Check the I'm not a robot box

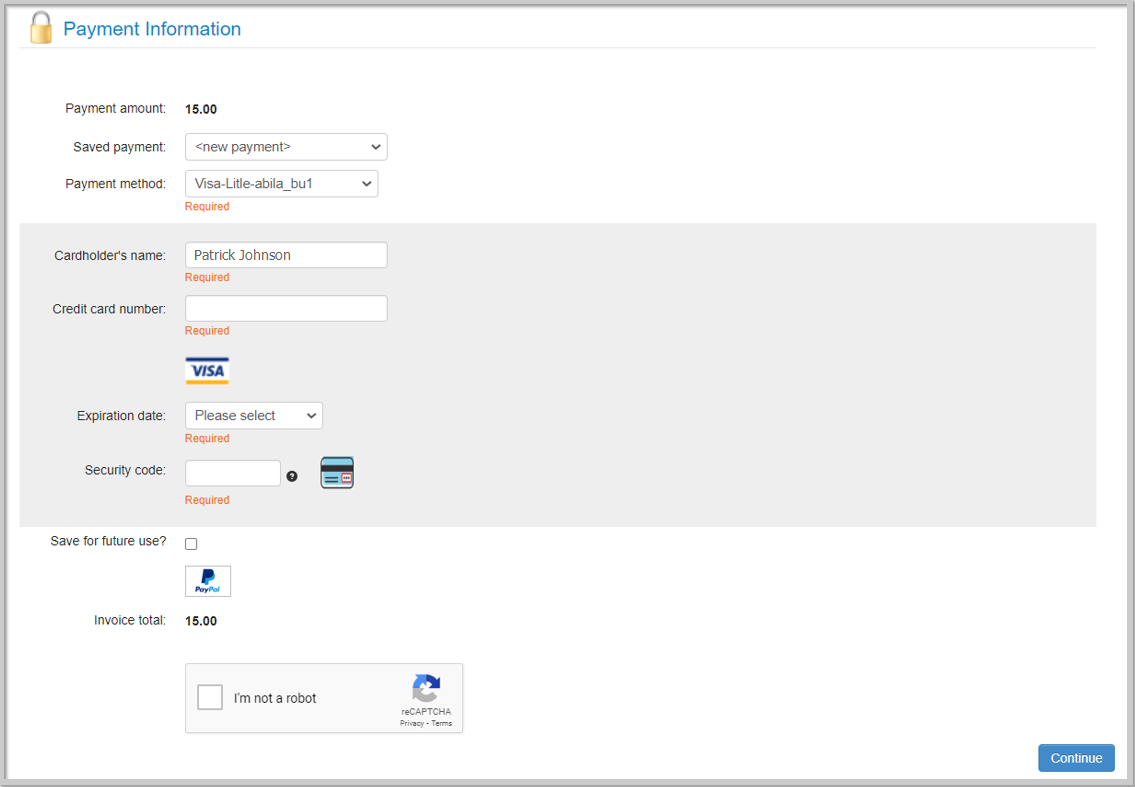pos(210,697)
